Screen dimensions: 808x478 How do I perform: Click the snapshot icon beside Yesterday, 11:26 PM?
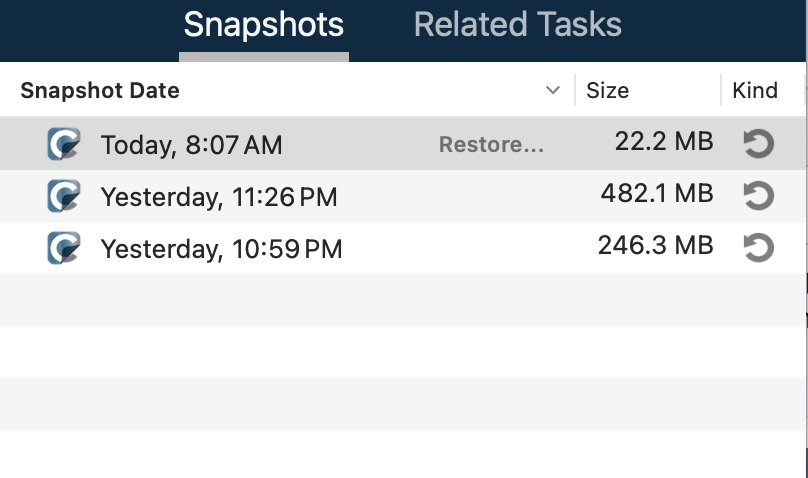(64, 196)
